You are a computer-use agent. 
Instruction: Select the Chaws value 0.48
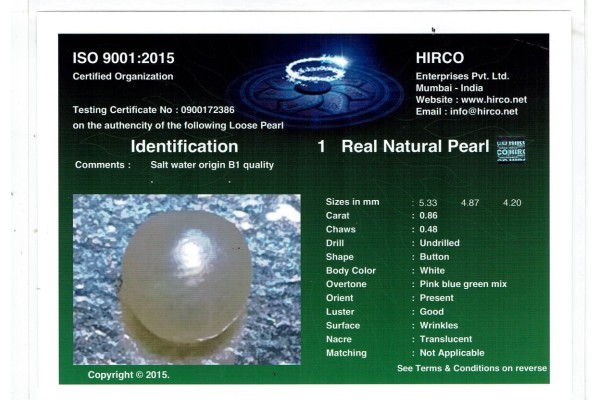tap(428, 229)
